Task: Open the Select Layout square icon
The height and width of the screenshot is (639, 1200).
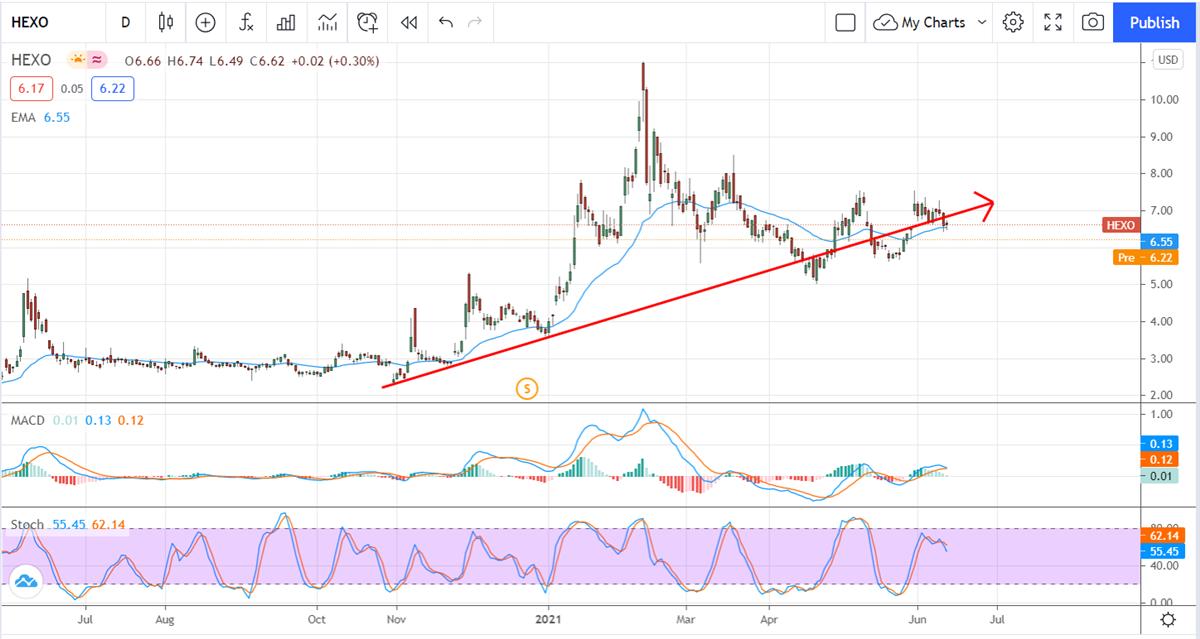Action: (x=845, y=22)
